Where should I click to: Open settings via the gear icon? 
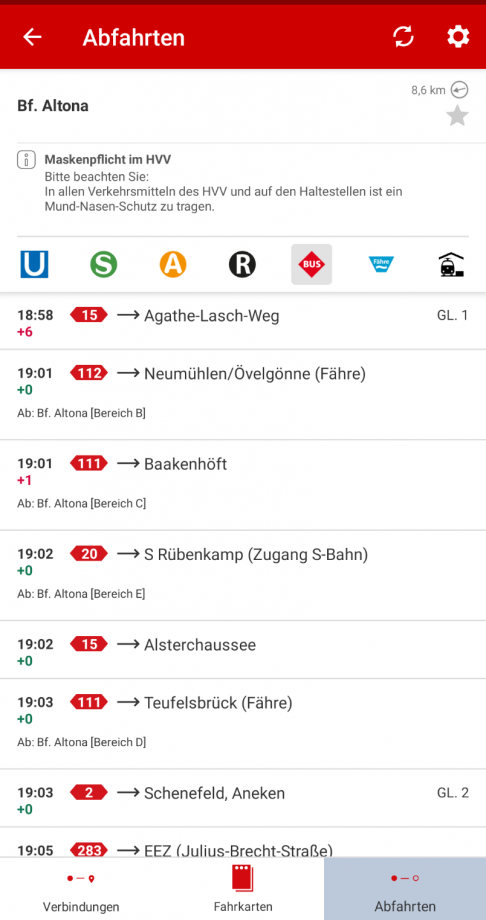tap(458, 37)
